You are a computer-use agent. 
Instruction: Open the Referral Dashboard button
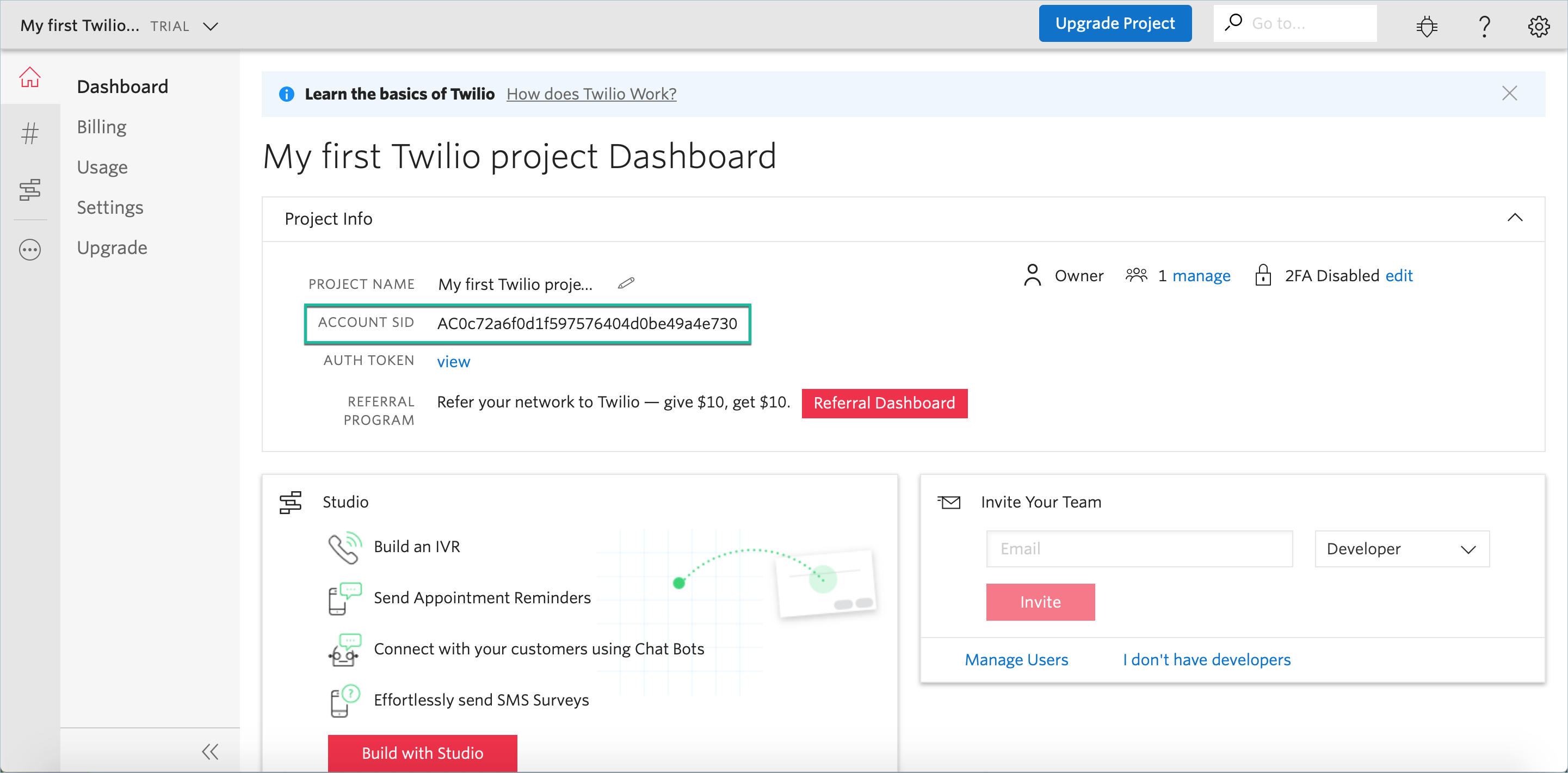click(x=884, y=403)
